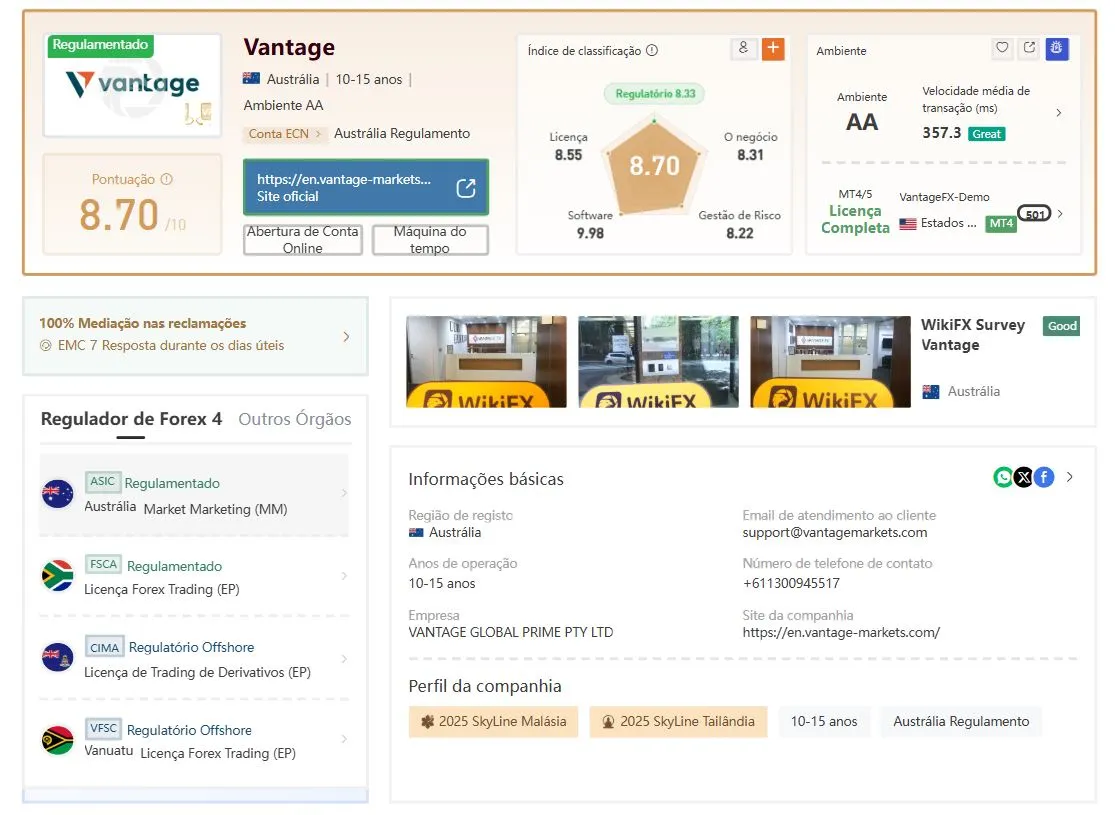This screenshot has height=815, width=1115.
Task: Expand the CIMA regulator row chevron
Action: 344,659
